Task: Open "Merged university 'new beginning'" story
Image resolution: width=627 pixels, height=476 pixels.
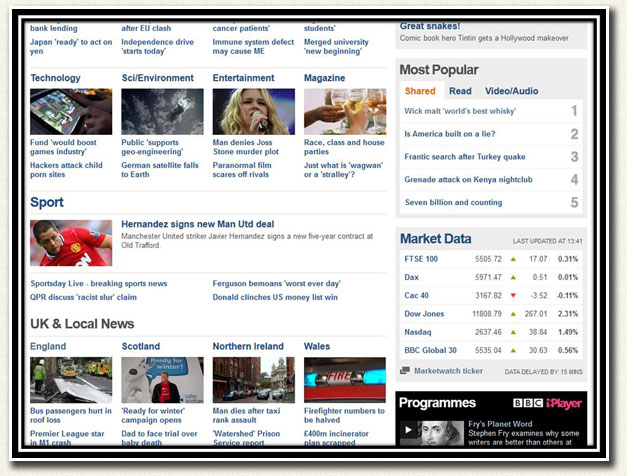Action: point(336,46)
